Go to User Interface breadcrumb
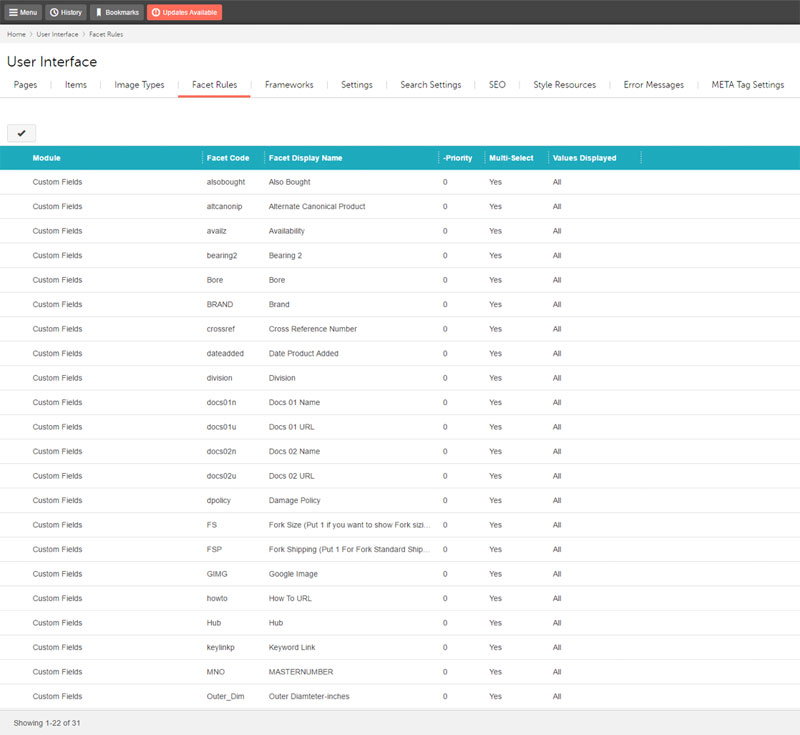 [57, 34]
